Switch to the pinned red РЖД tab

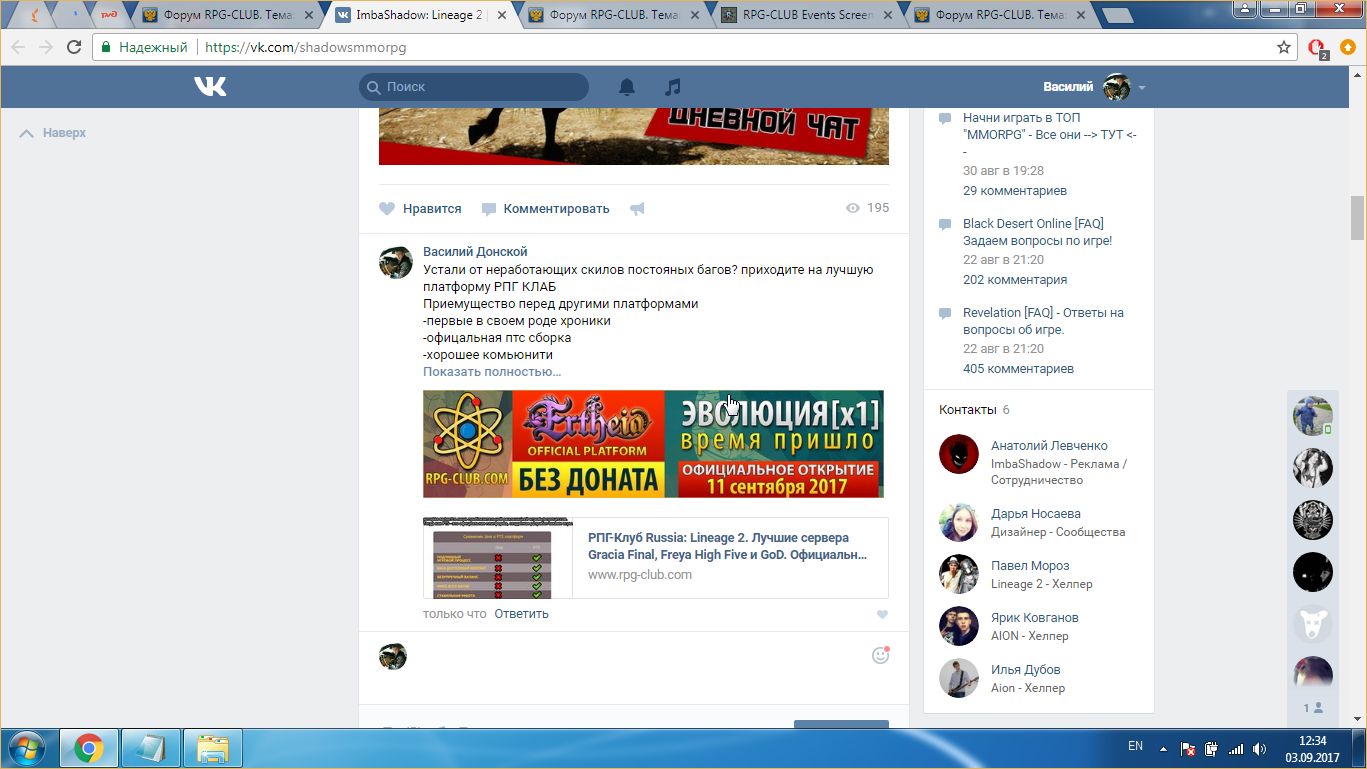tap(109, 15)
